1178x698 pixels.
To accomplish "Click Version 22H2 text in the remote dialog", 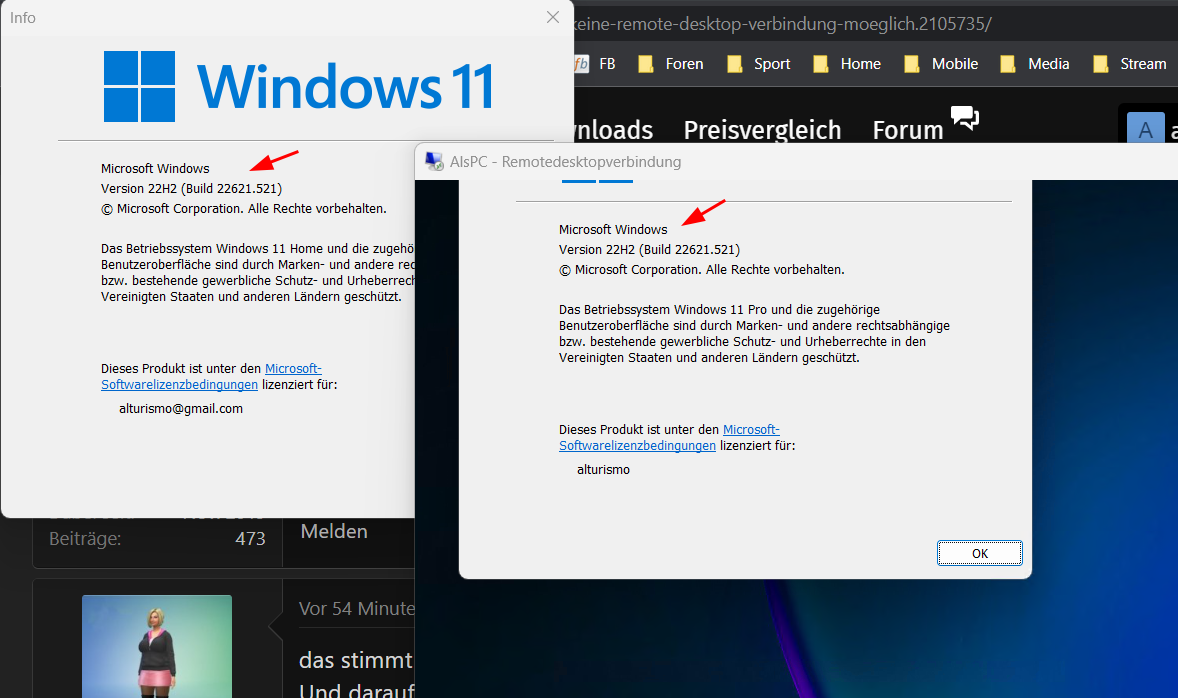I will (649, 249).
